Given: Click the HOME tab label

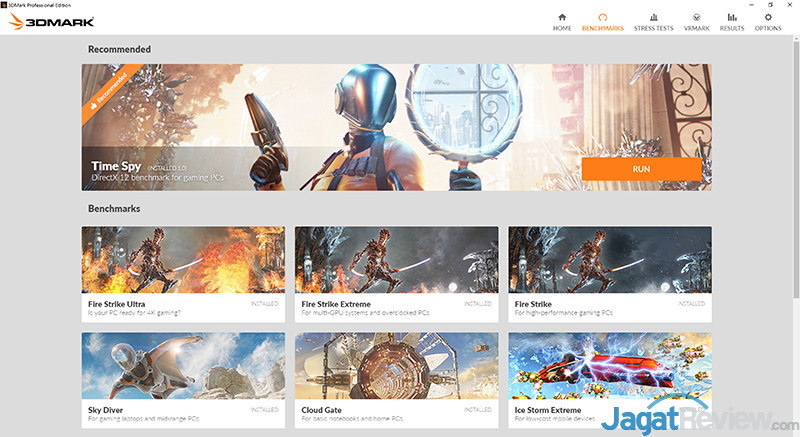Looking at the screenshot, I should coord(562,29).
